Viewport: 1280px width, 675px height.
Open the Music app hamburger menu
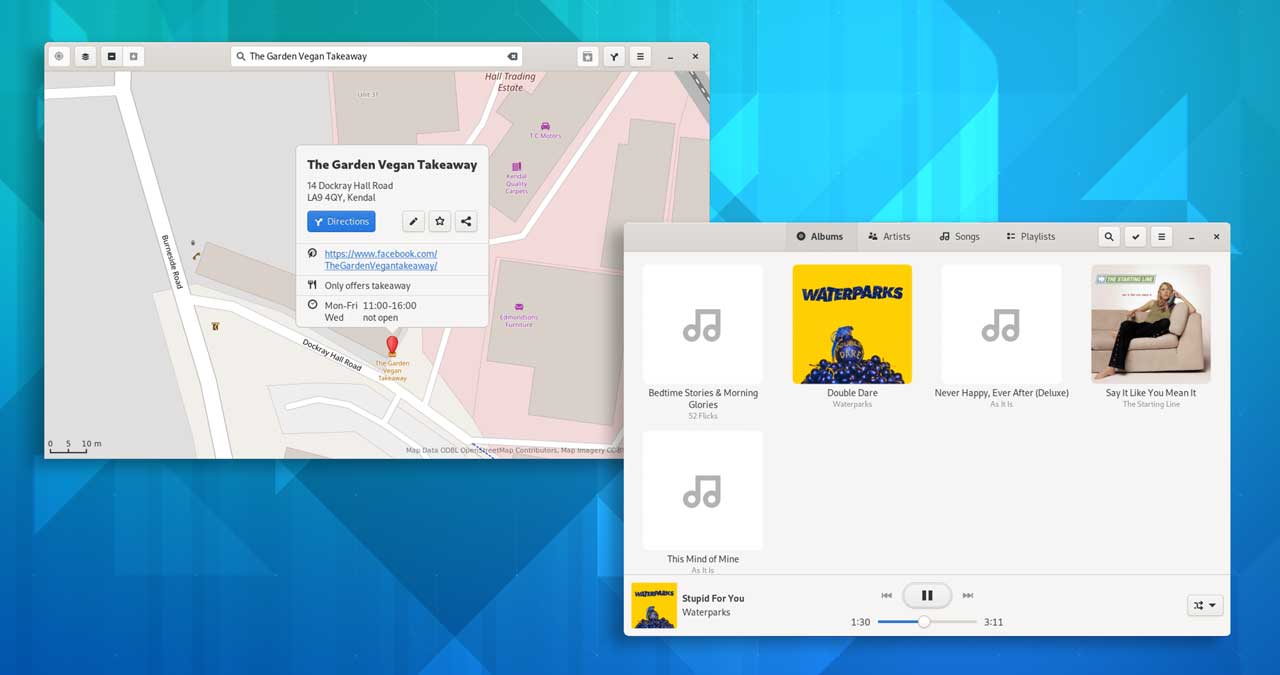click(x=1161, y=237)
